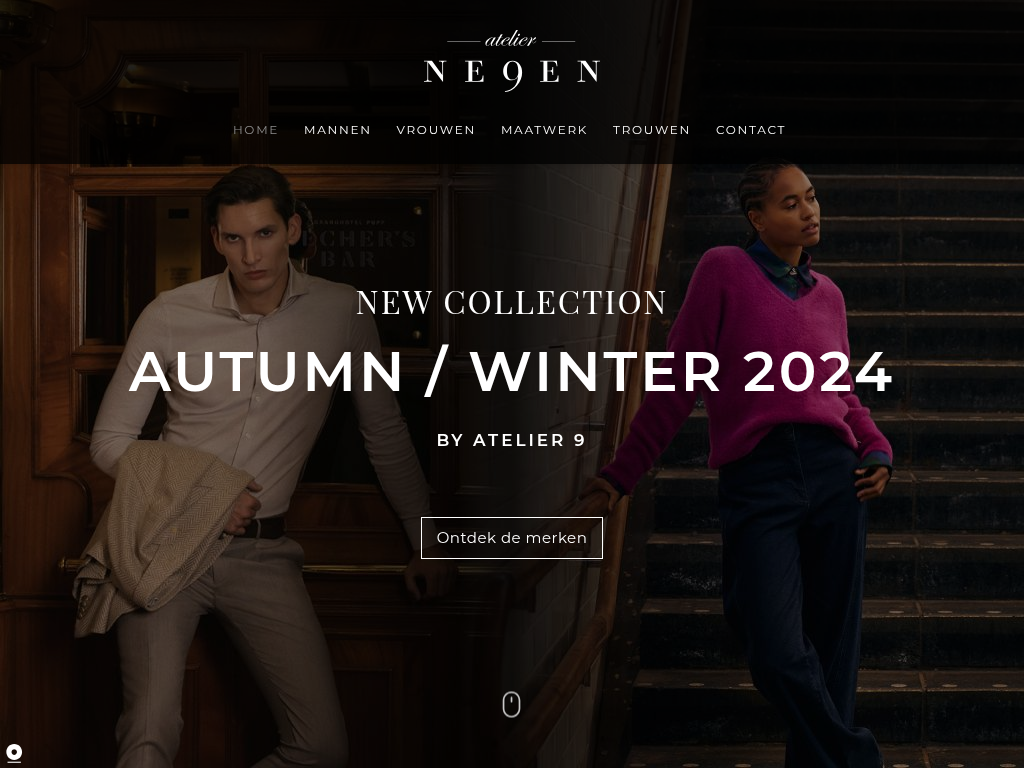Open the MANNEN menu item

(x=337, y=130)
